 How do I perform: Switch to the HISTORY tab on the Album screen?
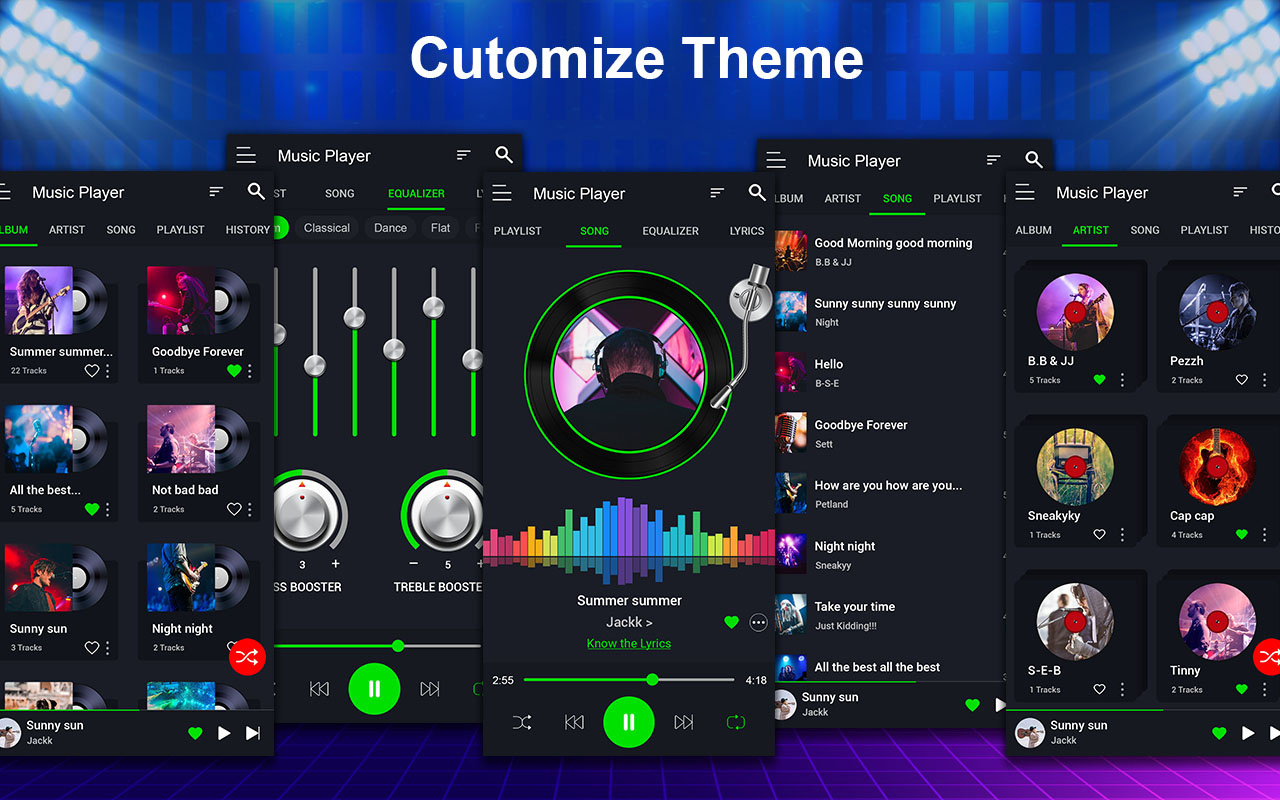click(248, 230)
